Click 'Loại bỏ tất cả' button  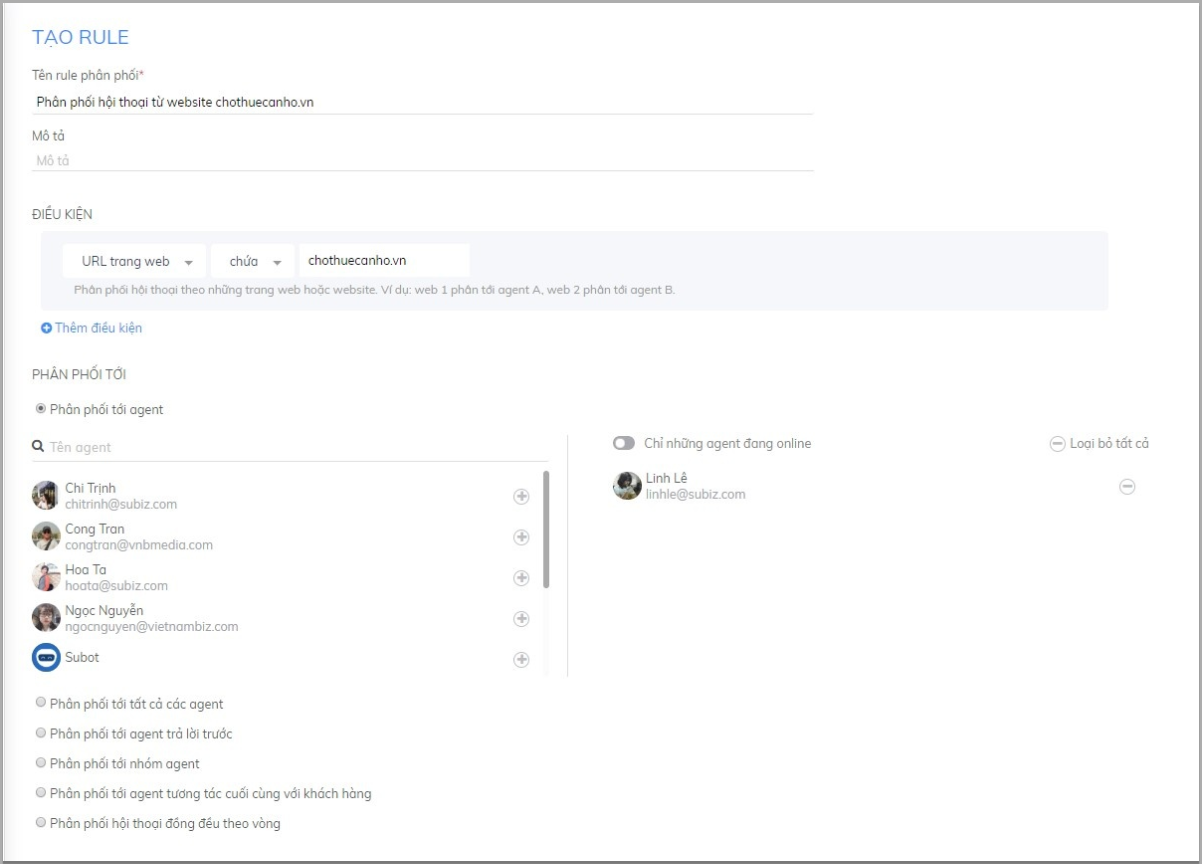1099,443
